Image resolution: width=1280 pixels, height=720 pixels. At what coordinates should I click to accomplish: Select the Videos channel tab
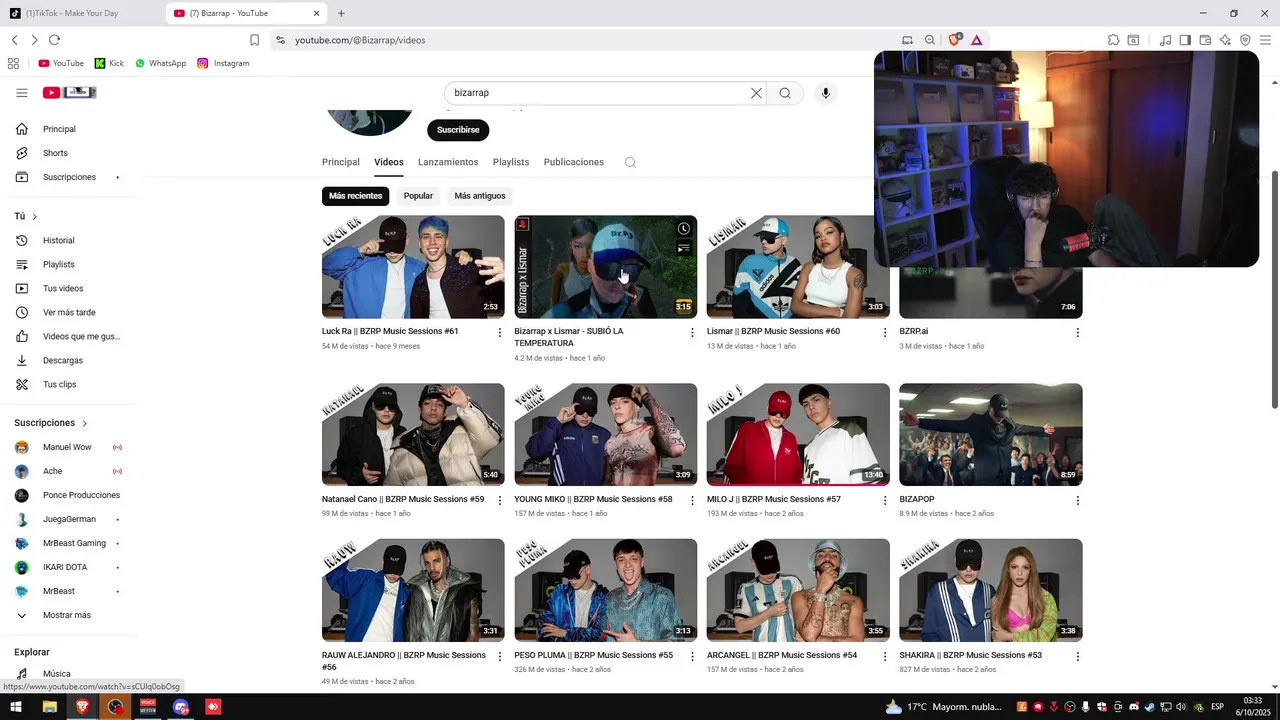point(389,162)
